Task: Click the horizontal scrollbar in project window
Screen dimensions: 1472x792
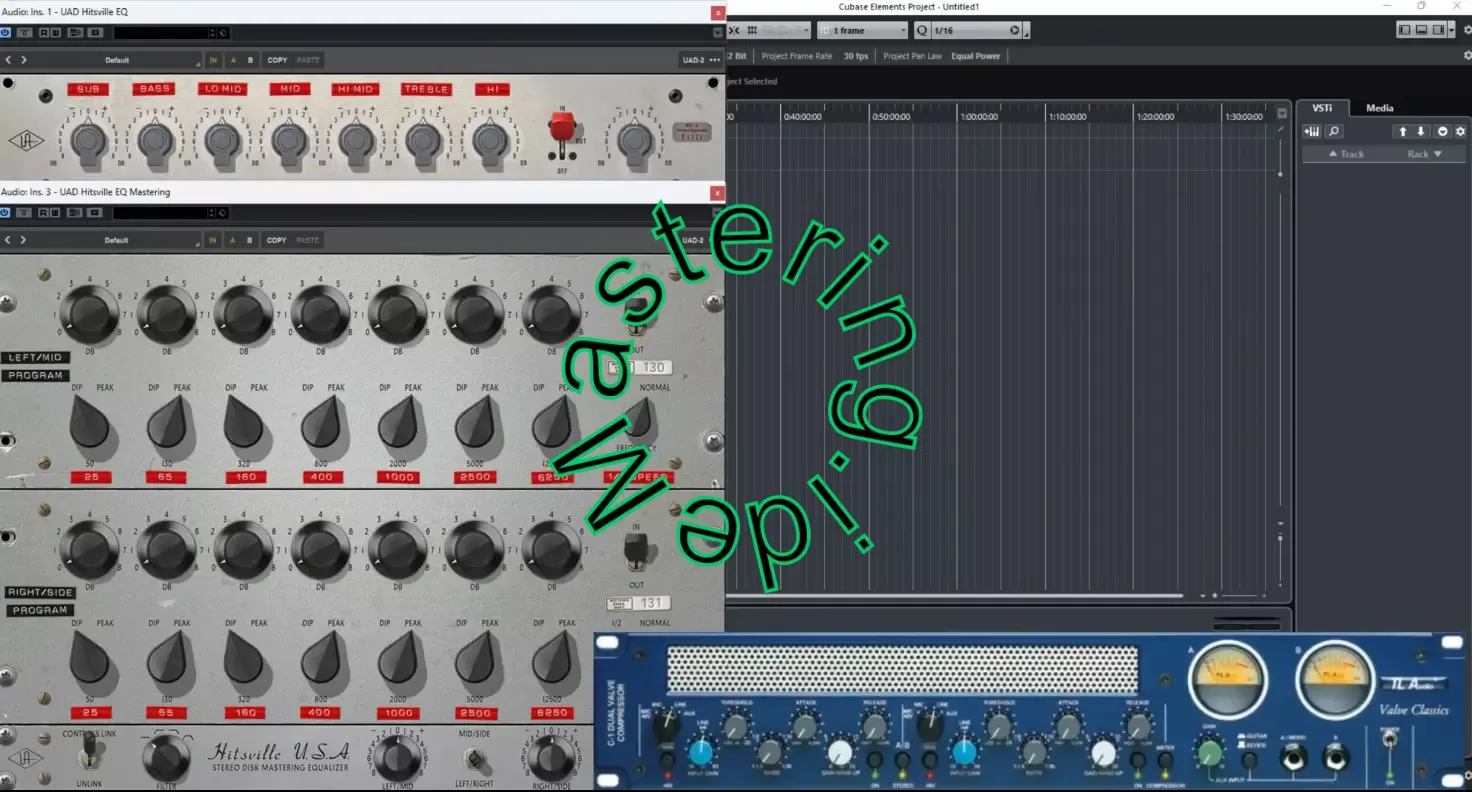Action: (x=955, y=595)
